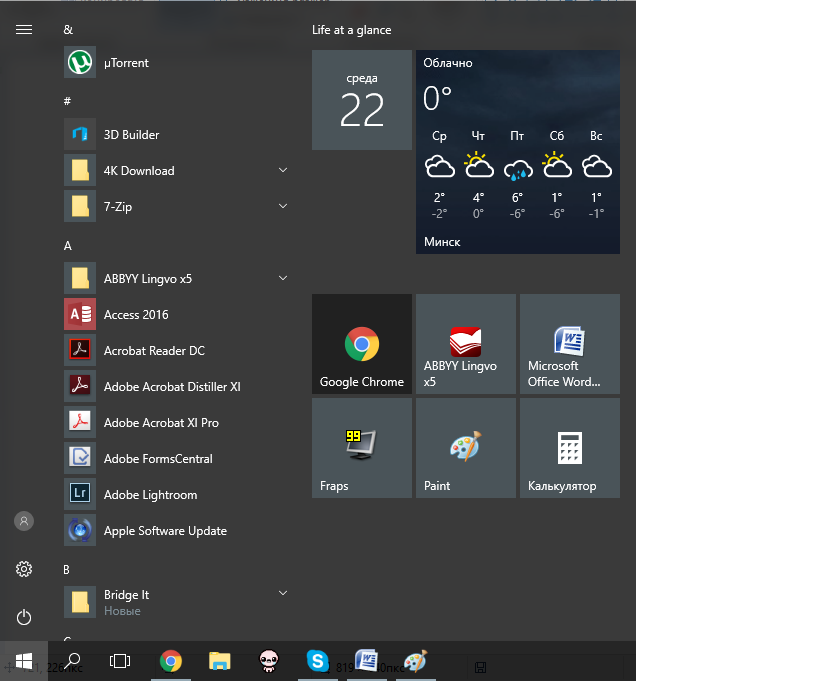The image size is (819, 681).
Task: Click the Google Chrome tile
Action: pyautogui.click(x=362, y=344)
